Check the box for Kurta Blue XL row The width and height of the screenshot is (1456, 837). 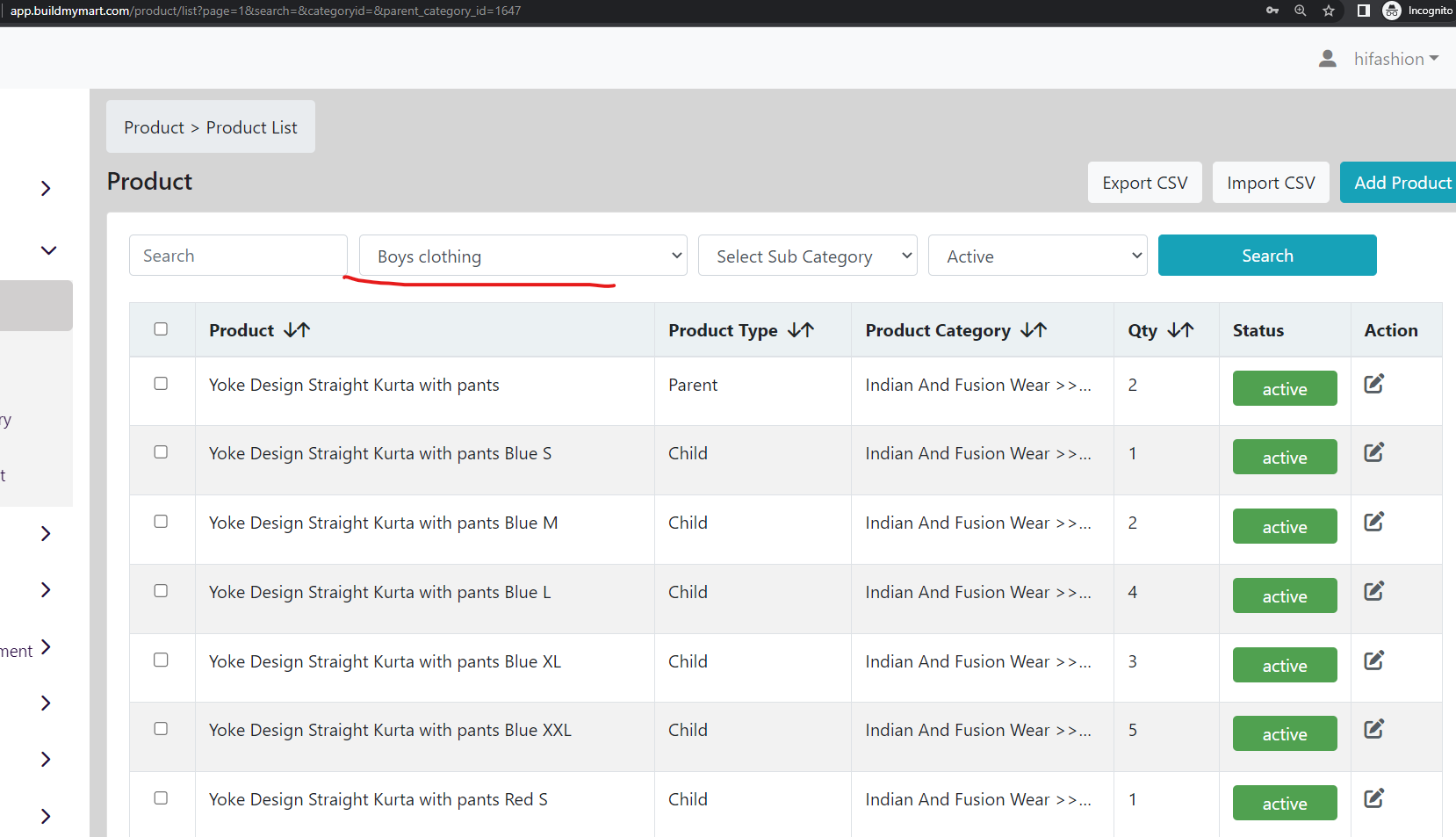(x=161, y=660)
